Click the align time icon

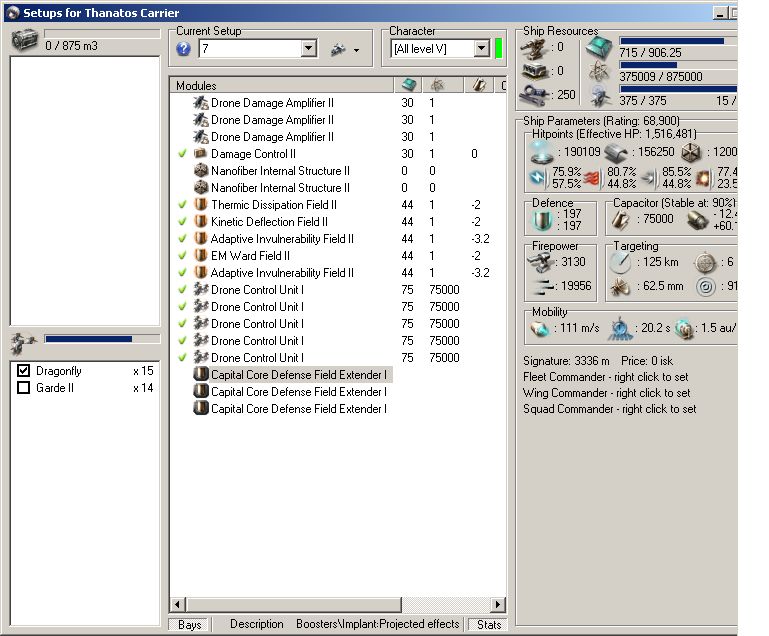click(x=619, y=328)
